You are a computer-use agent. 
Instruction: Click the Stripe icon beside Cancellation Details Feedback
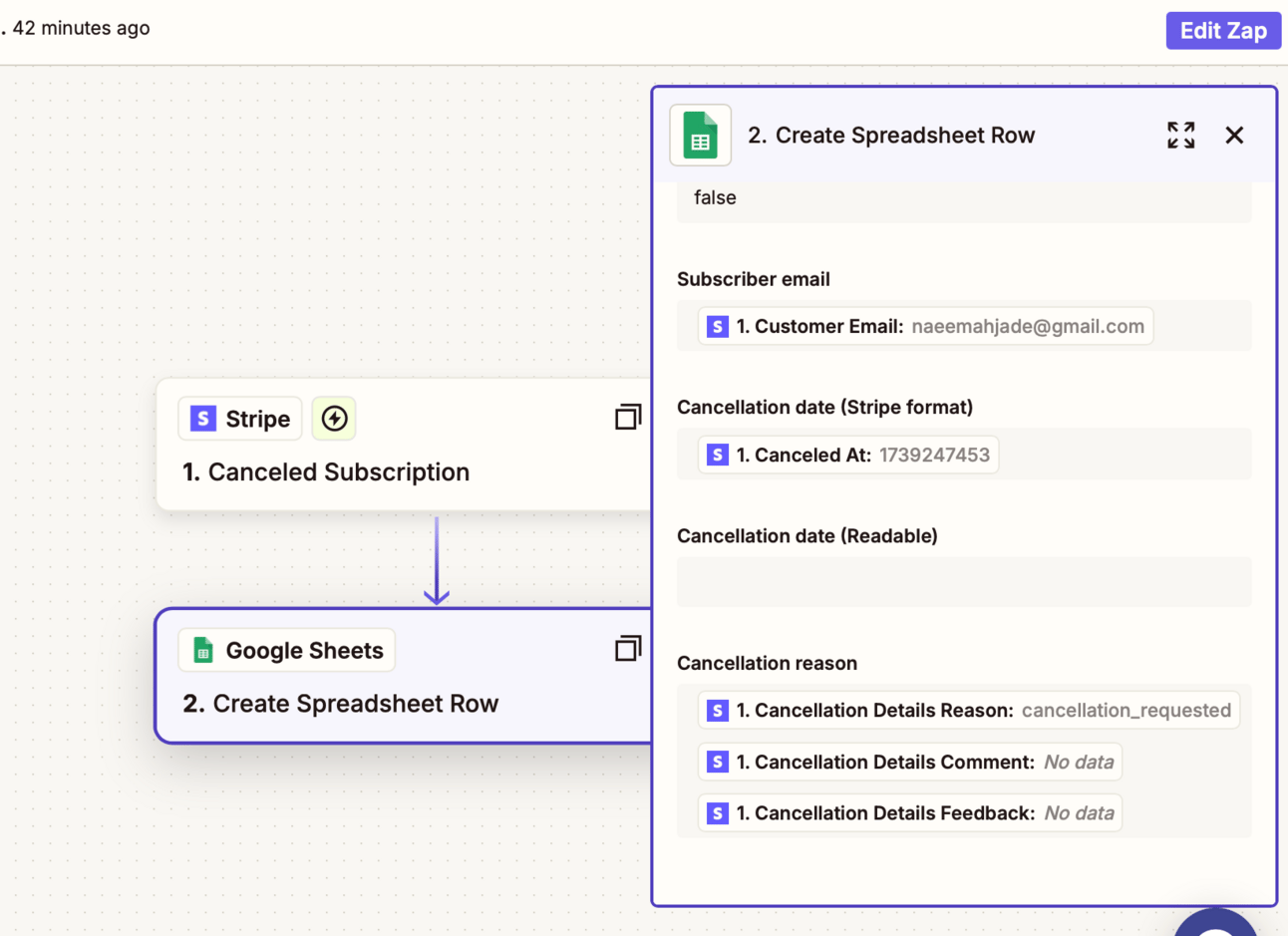[x=718, y=813]
